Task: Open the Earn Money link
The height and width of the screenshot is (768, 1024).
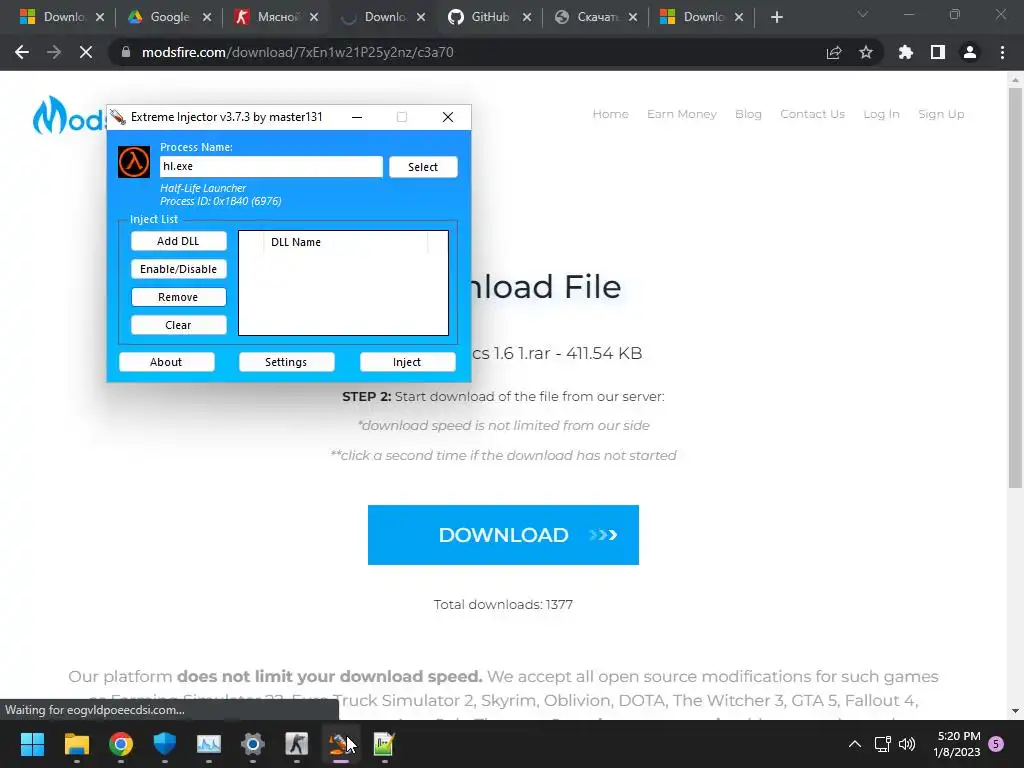Action: click(681, 114)
